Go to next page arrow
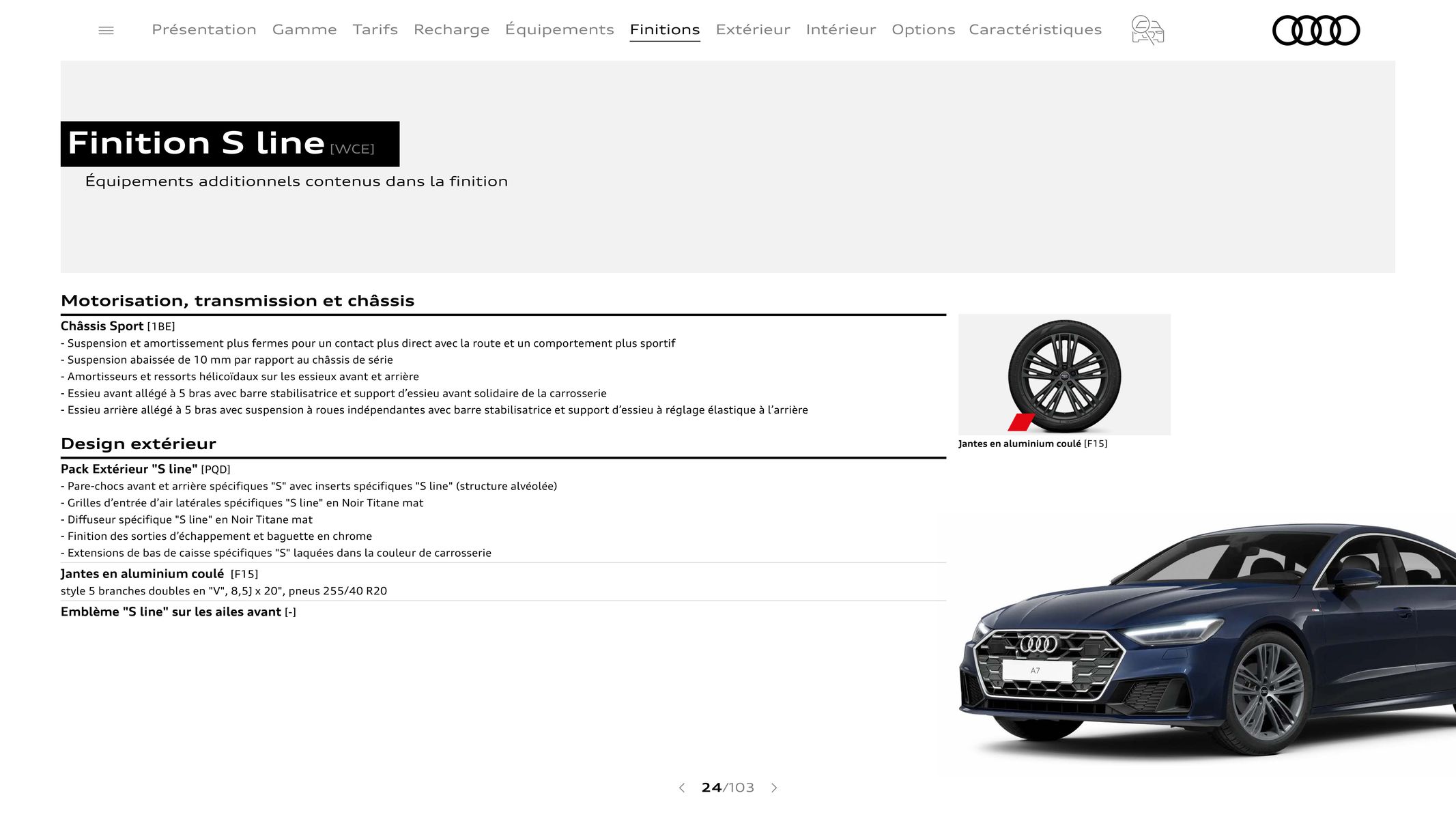The image size is (1456, 819). [774, 788]
